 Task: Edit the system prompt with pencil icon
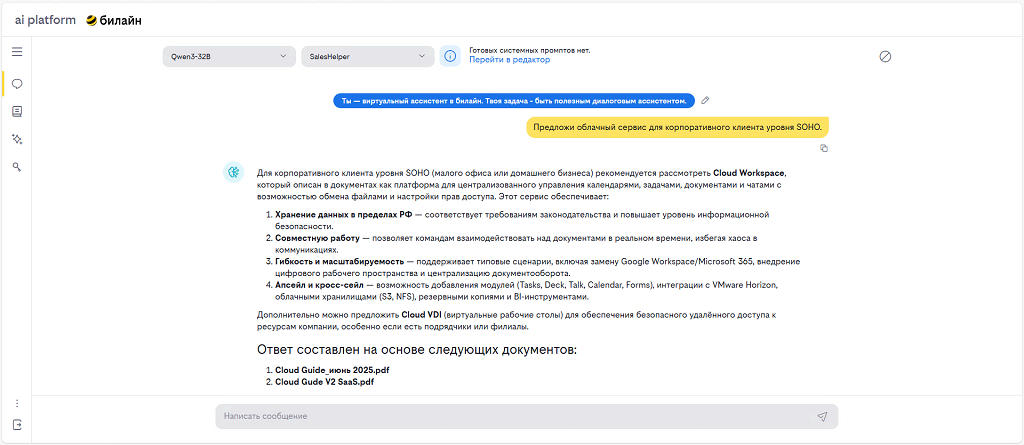[x=705, y=101]
